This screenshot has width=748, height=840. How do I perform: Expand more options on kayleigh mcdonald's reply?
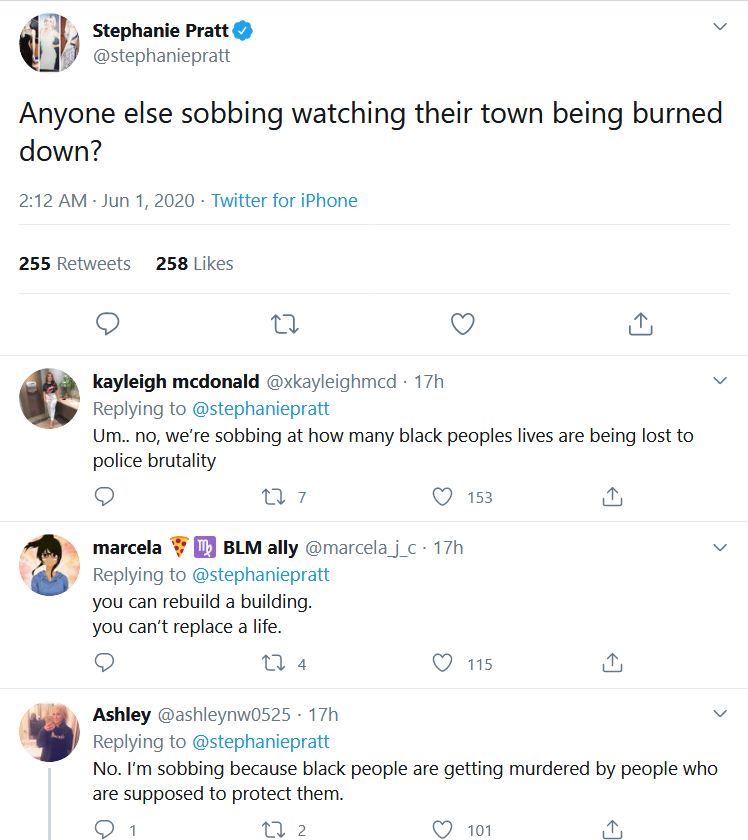719,381
